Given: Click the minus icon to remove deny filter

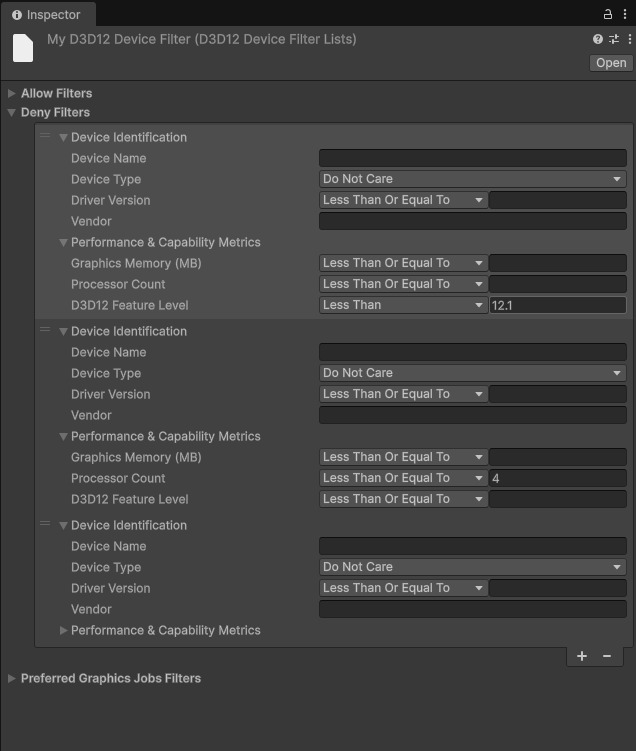Looking at the screenshot, I should (x=607, y=656).
